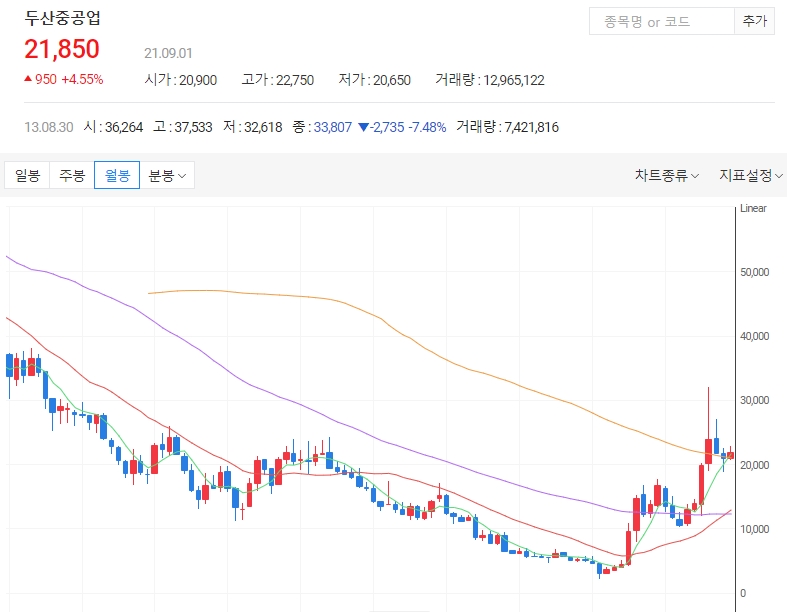The image size is (787, 612).
Task: Click the candle open value 시: 36,264
Action: [x=113, y=127]
